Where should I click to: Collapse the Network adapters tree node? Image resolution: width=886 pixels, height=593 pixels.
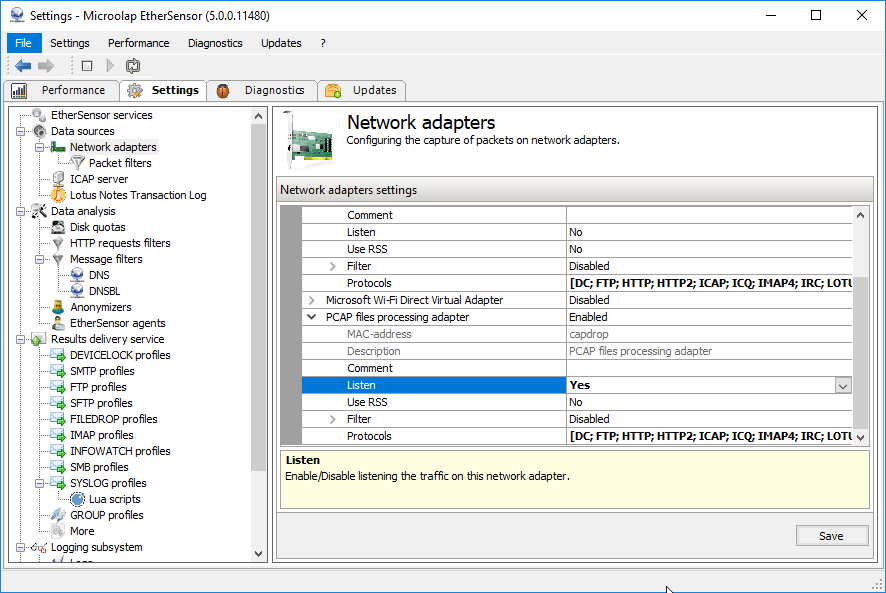[x=40, y=147]
